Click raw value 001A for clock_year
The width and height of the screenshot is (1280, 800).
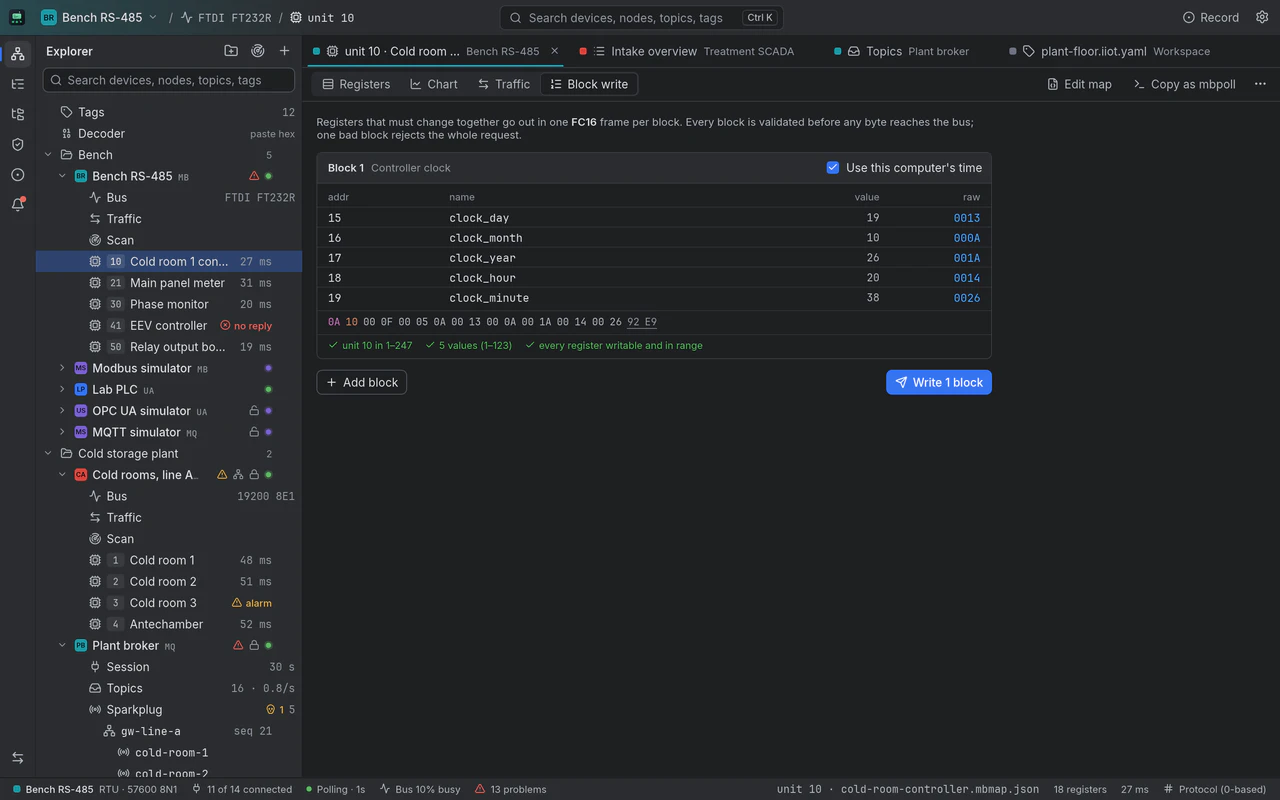[x=967, y=258]
